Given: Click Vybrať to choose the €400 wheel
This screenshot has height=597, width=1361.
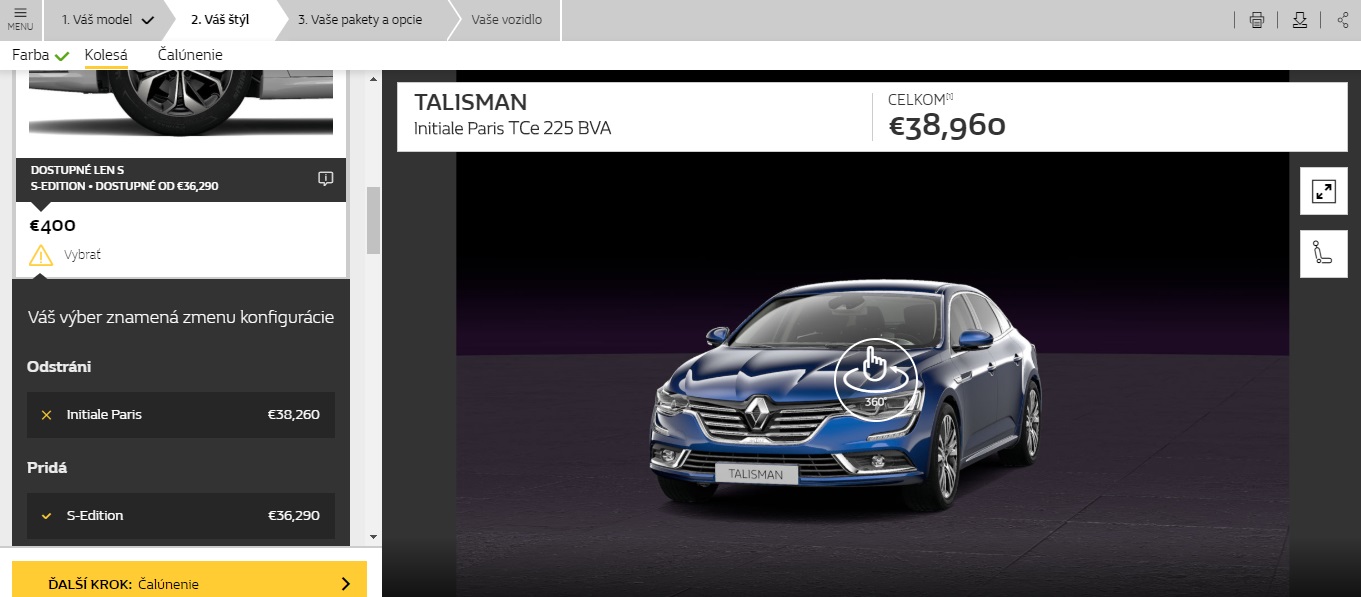Looking at the screenshot, I should pyautogui.click(x=82, y=254).
